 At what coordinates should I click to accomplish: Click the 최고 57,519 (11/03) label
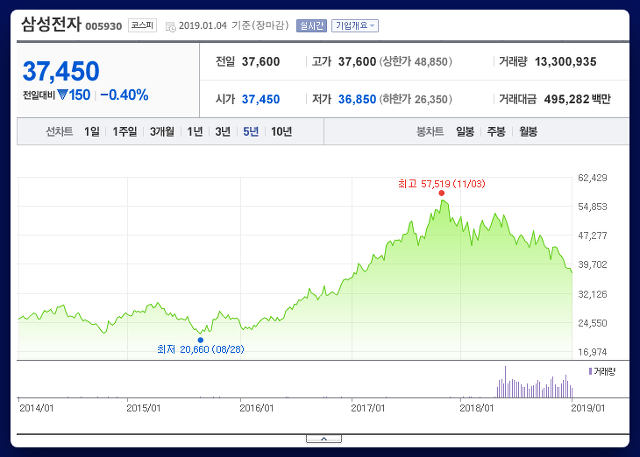(442, 184)
